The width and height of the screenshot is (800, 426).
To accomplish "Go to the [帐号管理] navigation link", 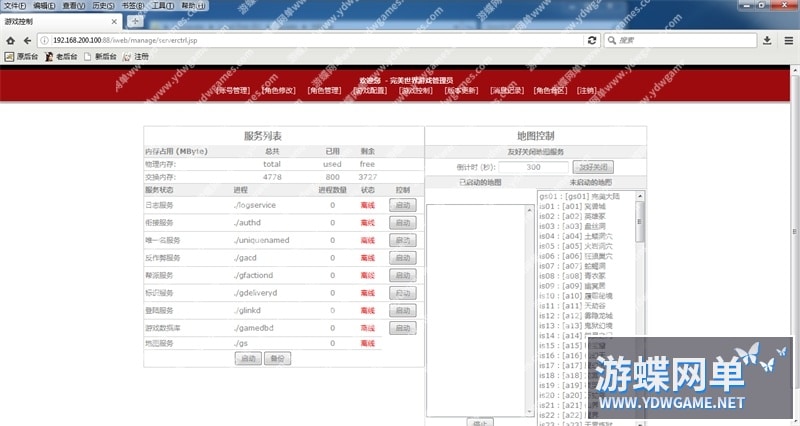I will click(232, 91).
